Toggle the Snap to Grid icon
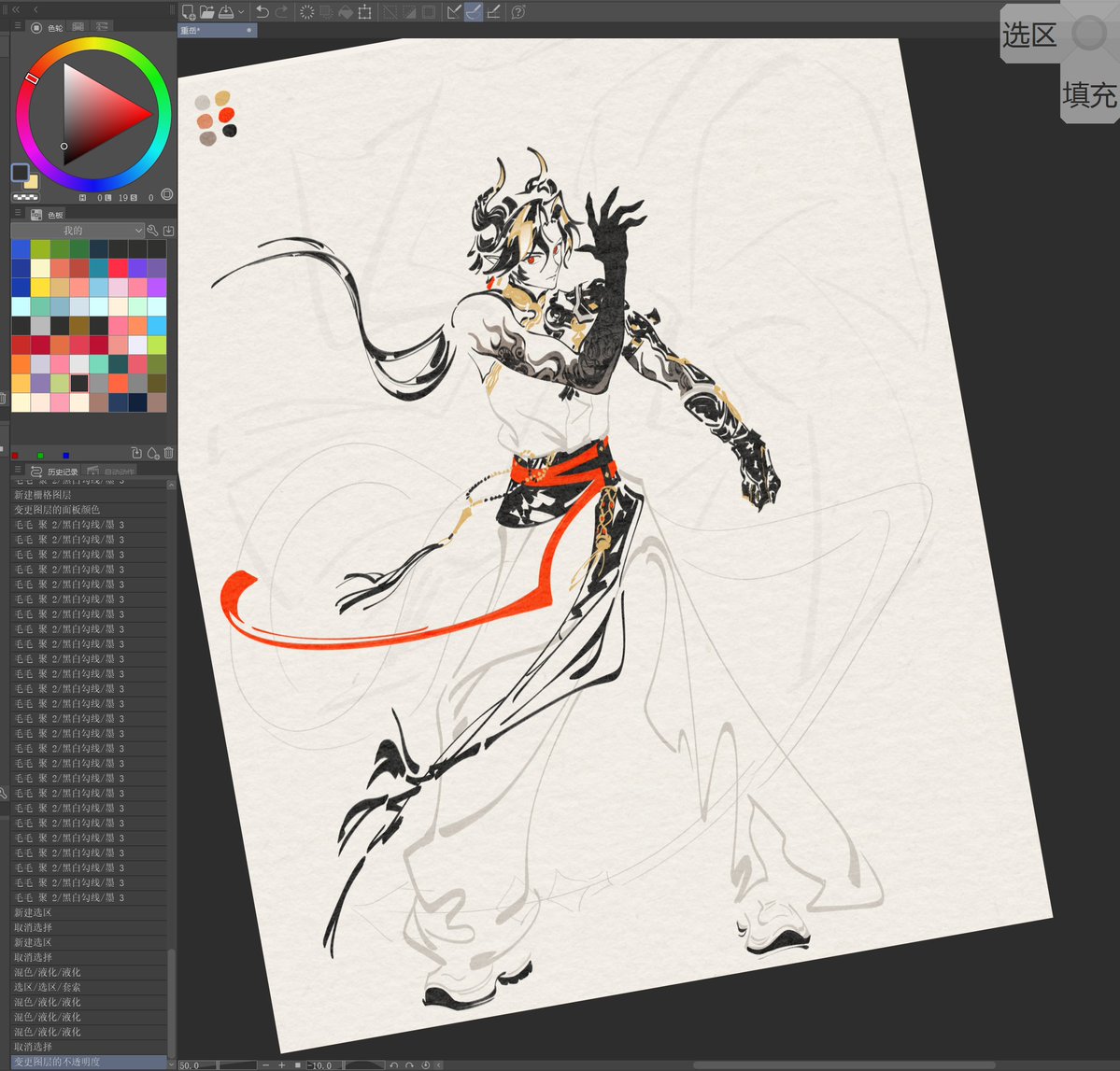This screenshot has height=1071, width=1120. (493, 12)
